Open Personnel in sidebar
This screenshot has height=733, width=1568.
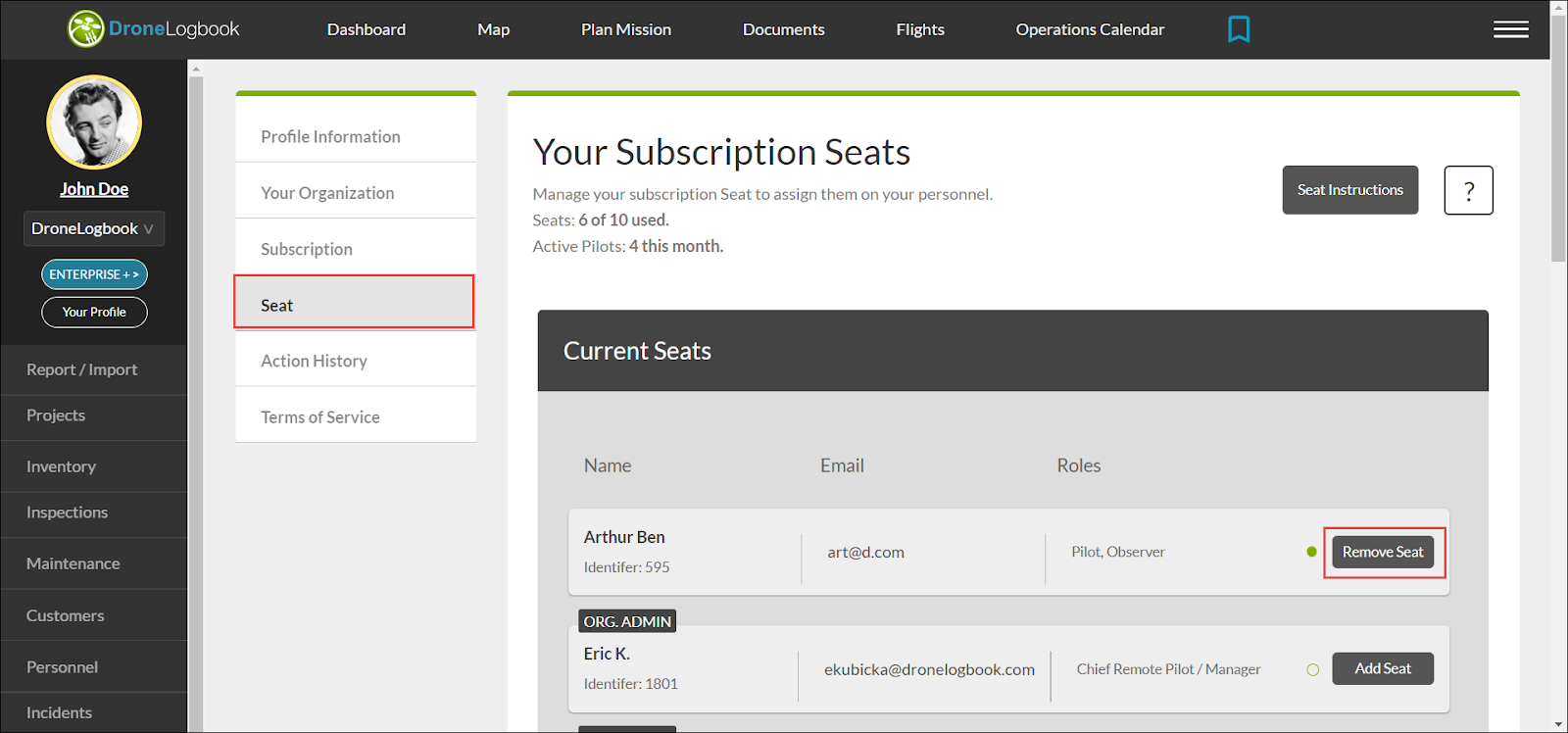pyautogui.click(x=94, y=667)
